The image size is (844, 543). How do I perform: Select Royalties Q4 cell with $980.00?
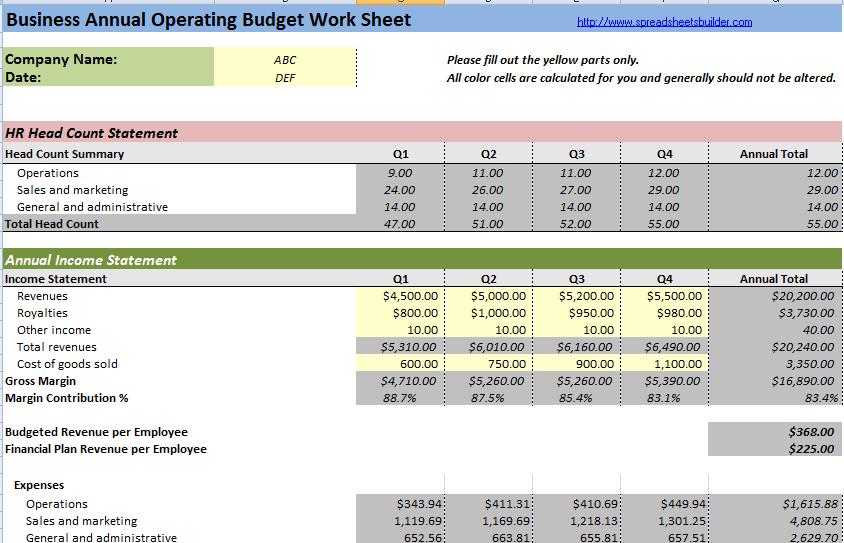tap(665, 313)
